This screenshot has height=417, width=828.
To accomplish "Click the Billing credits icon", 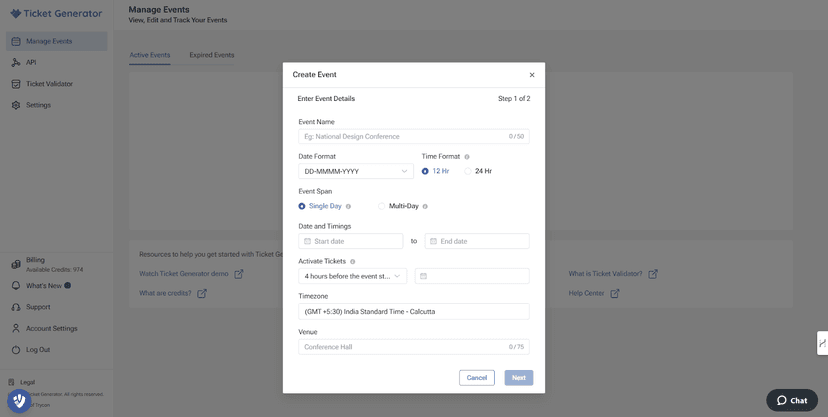I will (x=16, y=264).
